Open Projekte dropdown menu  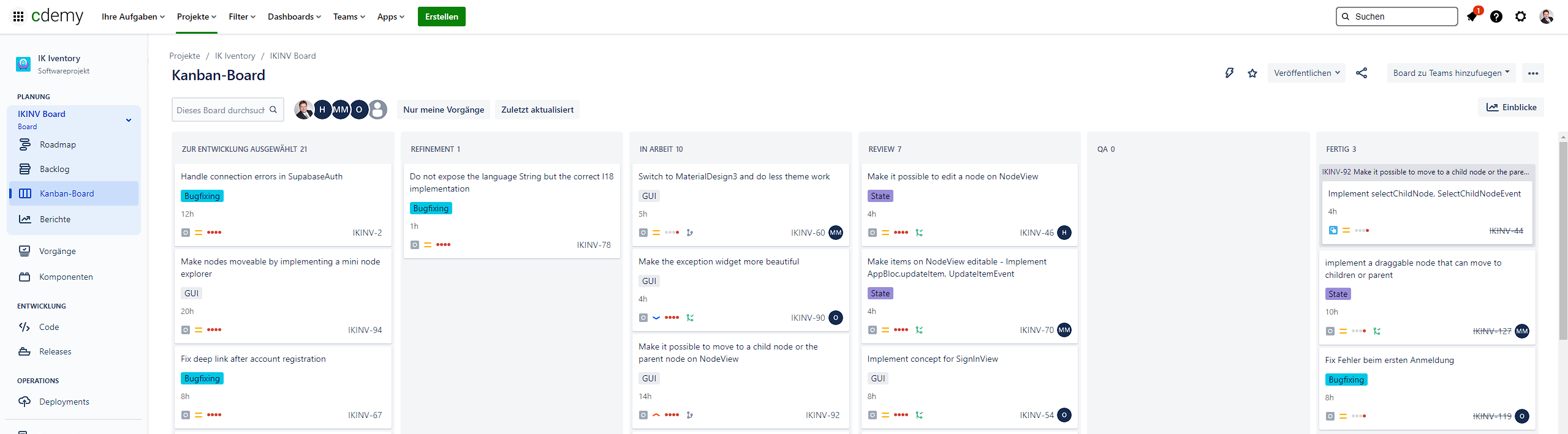click(x=197, y=17)
